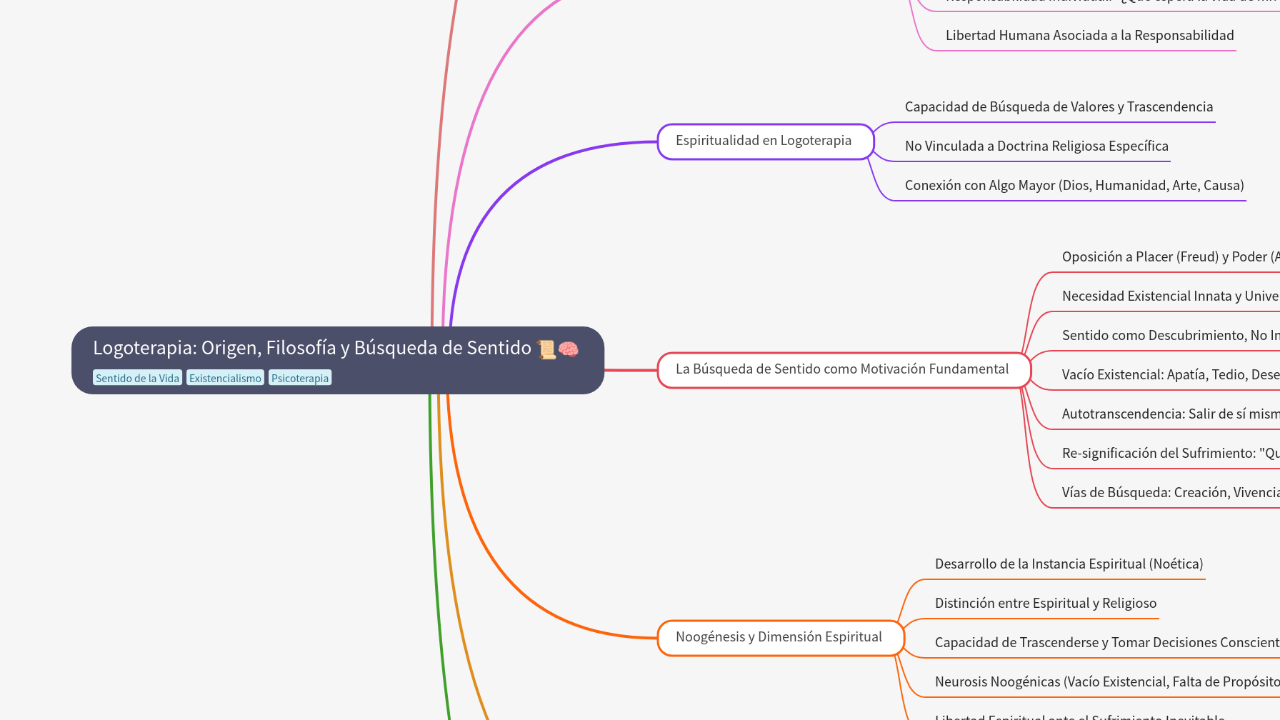1280x720 pixels.
Task: Select the "Noogénesis y Dimensión Espiritual" node
Action: pos(779,637)
